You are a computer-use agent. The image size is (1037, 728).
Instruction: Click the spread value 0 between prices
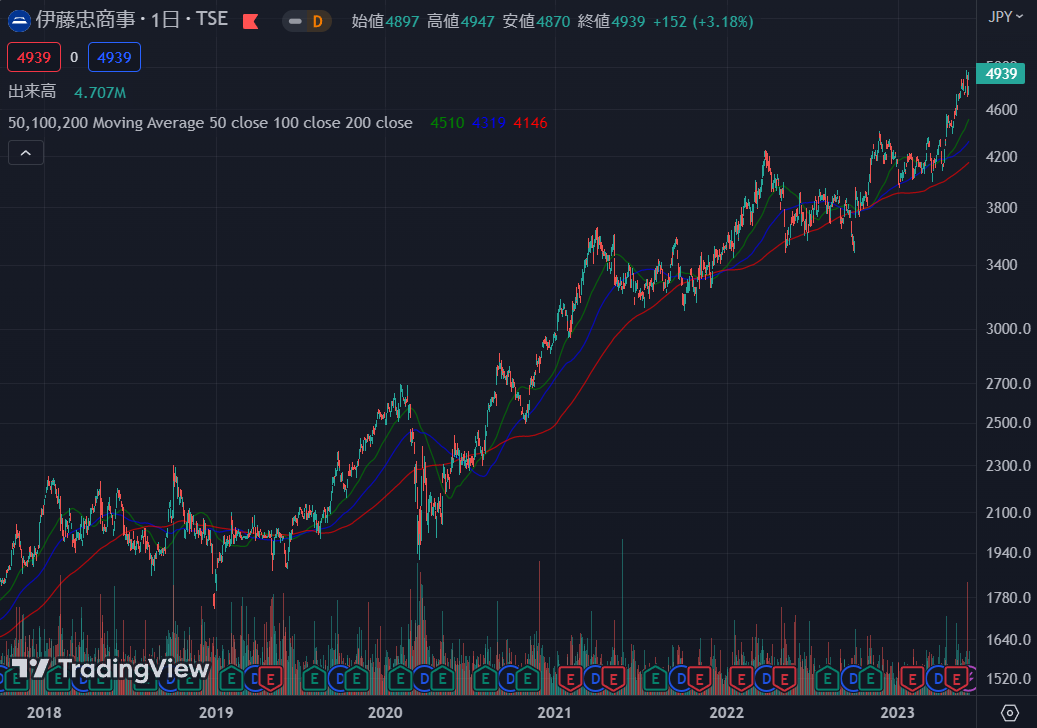[x=74, y=58]
